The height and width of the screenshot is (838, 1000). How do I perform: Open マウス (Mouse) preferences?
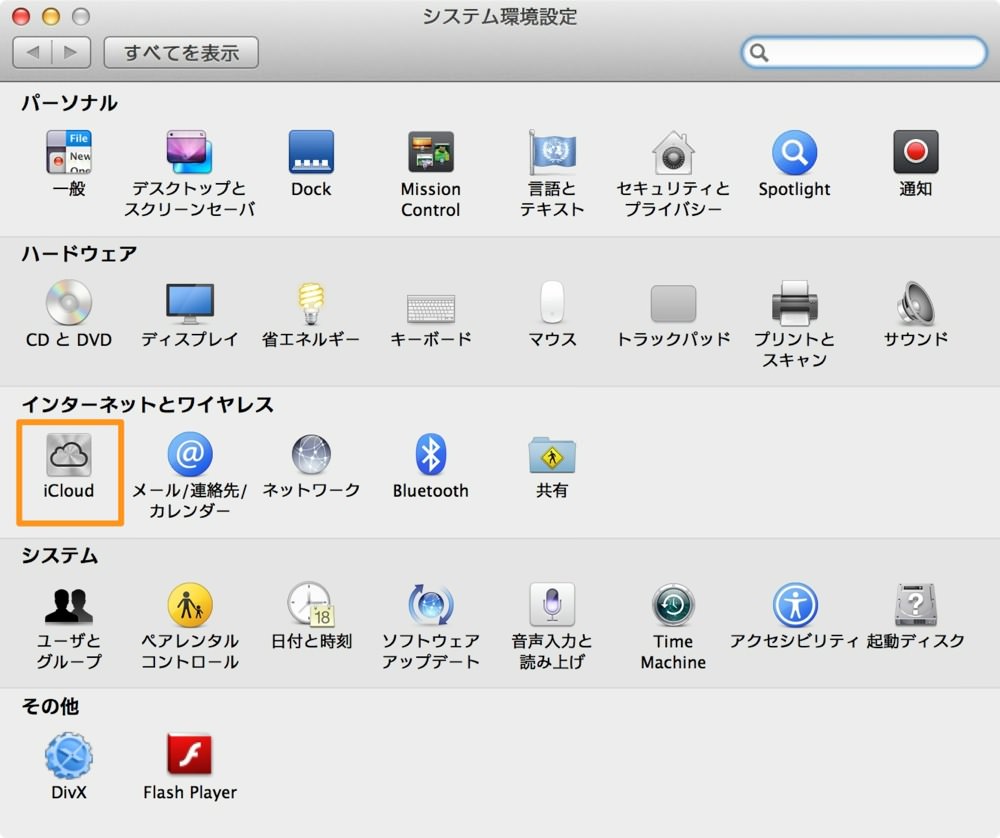pyautogui.click(x=552, y=302)
